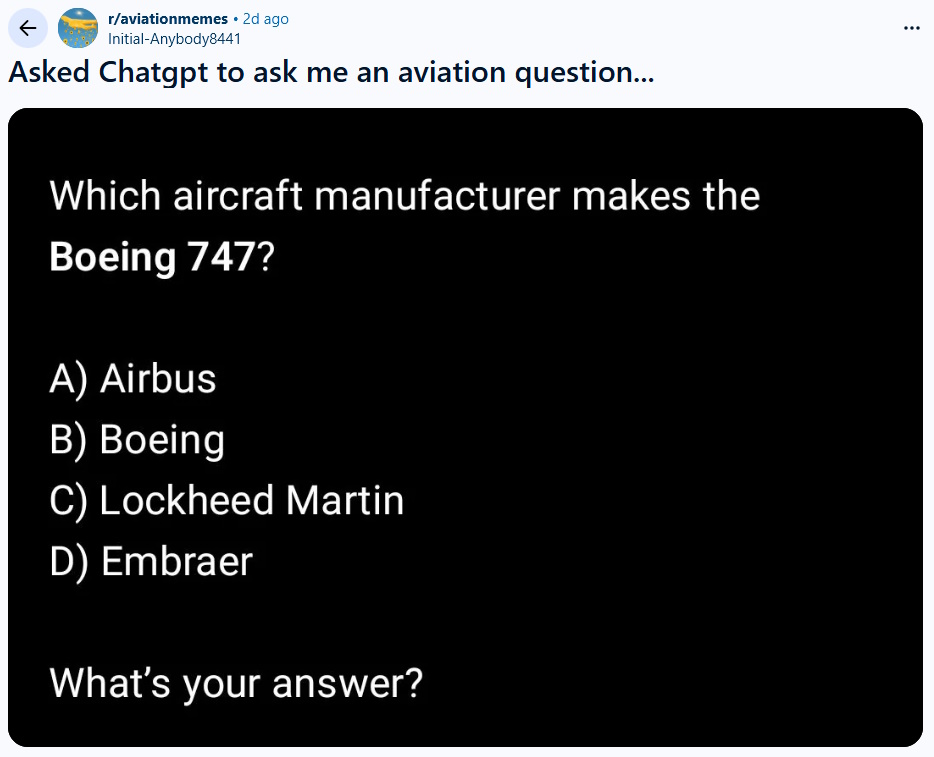934x757 pixels.
Task: Click the word 'aircraft' in the question
Action: 238,196
